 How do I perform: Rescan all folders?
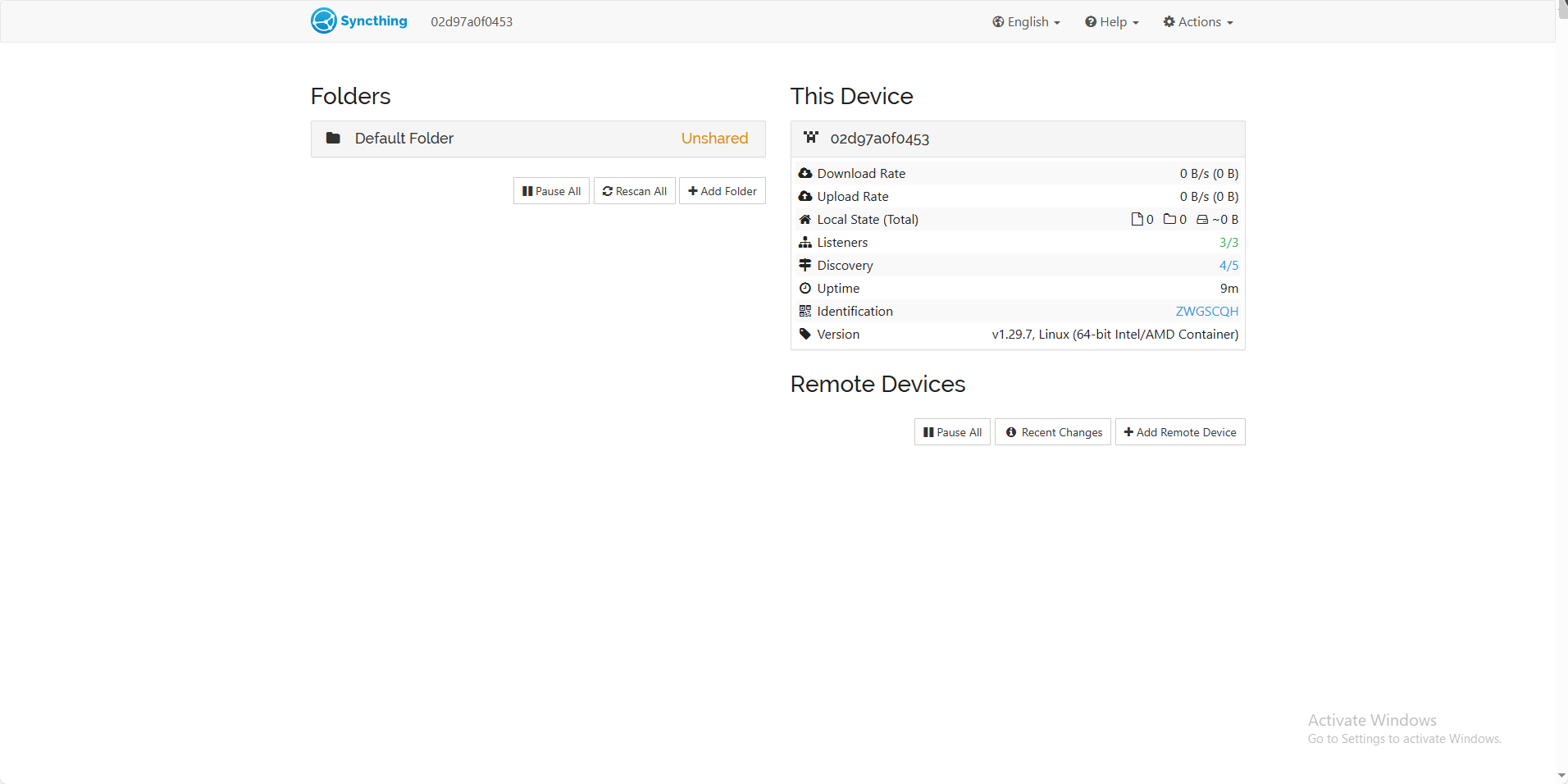pyautogui.click(x=635, y=191)
